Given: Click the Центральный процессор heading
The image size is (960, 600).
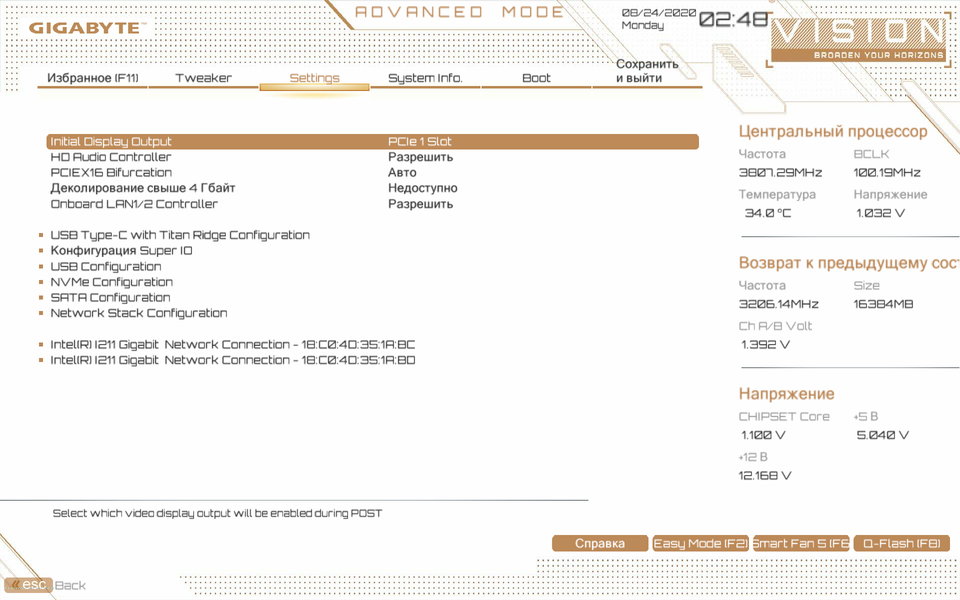Looking at the screenshot, I should [833, 131].
